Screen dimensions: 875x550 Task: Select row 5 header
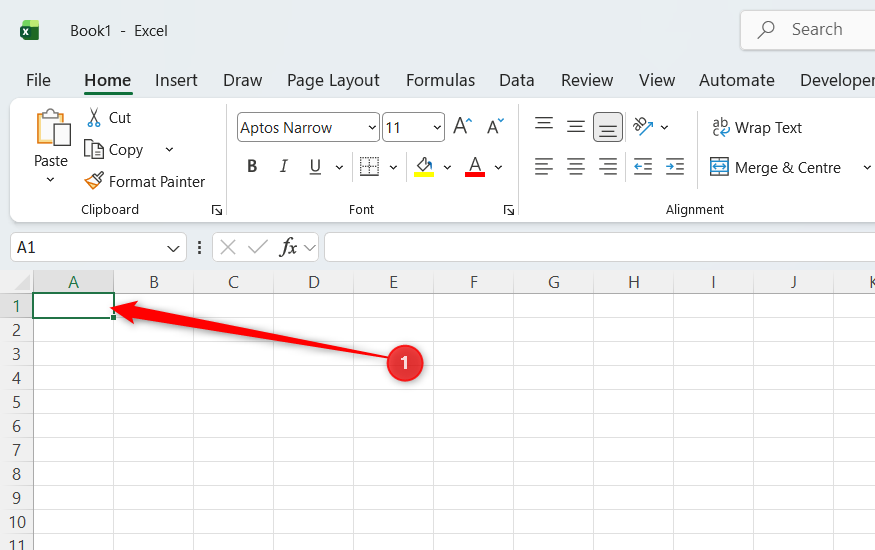pyautogui.click(x=16, y=402)
